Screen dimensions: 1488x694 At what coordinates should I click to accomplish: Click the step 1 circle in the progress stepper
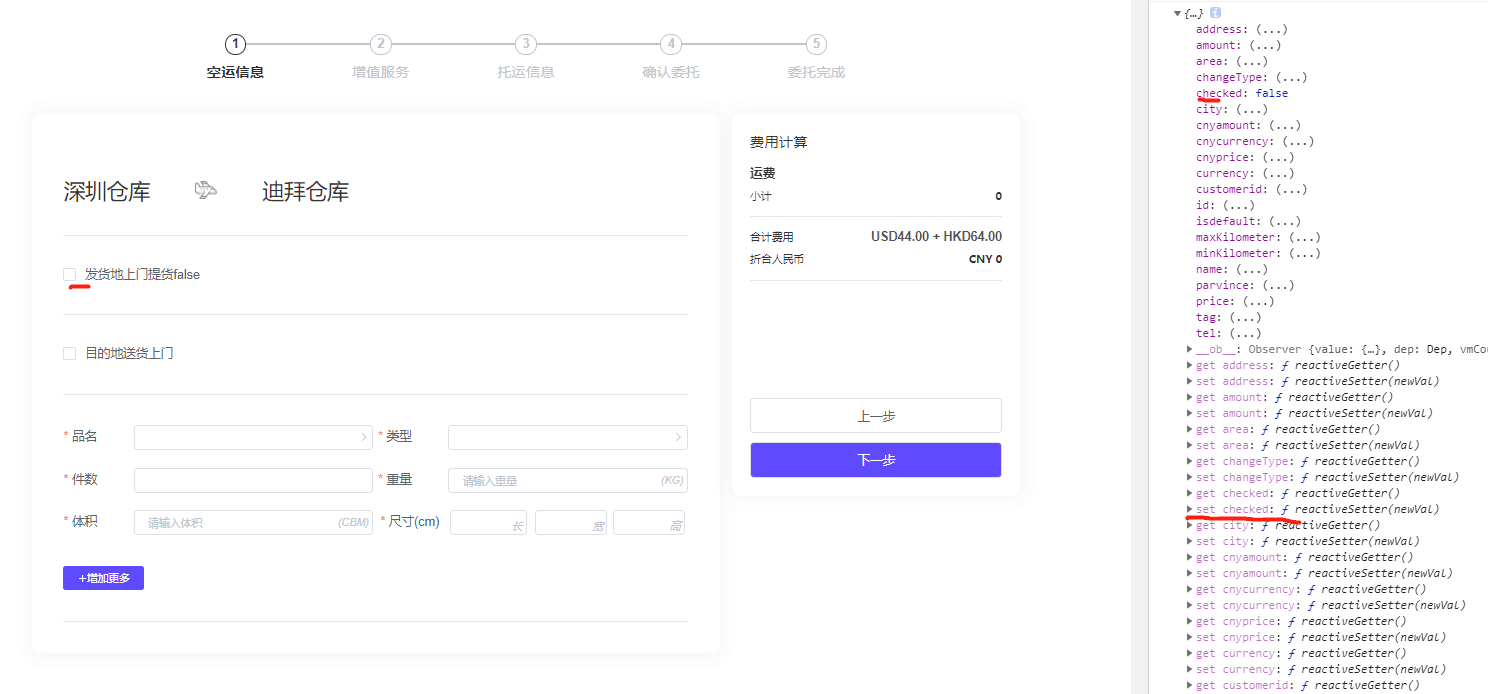[x=235, y=44]
